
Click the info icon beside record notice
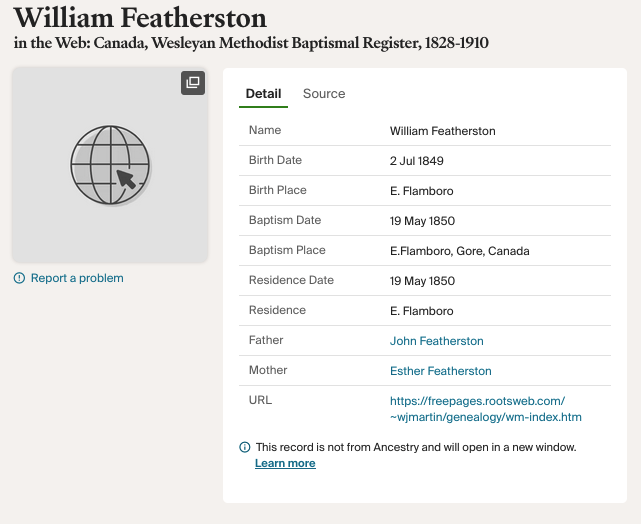click(244, 447)
